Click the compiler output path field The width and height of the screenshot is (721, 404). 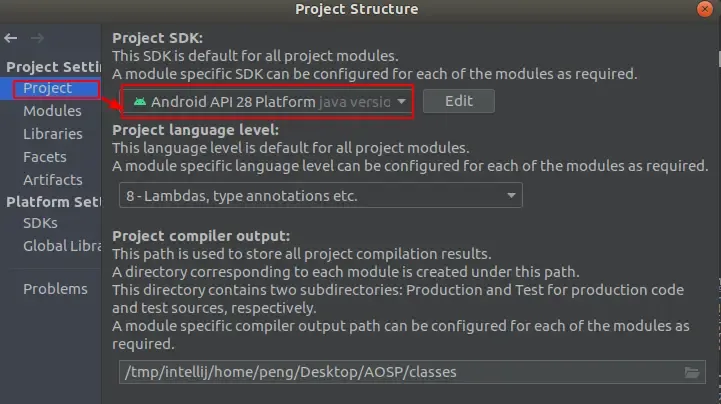click(400, 372)
